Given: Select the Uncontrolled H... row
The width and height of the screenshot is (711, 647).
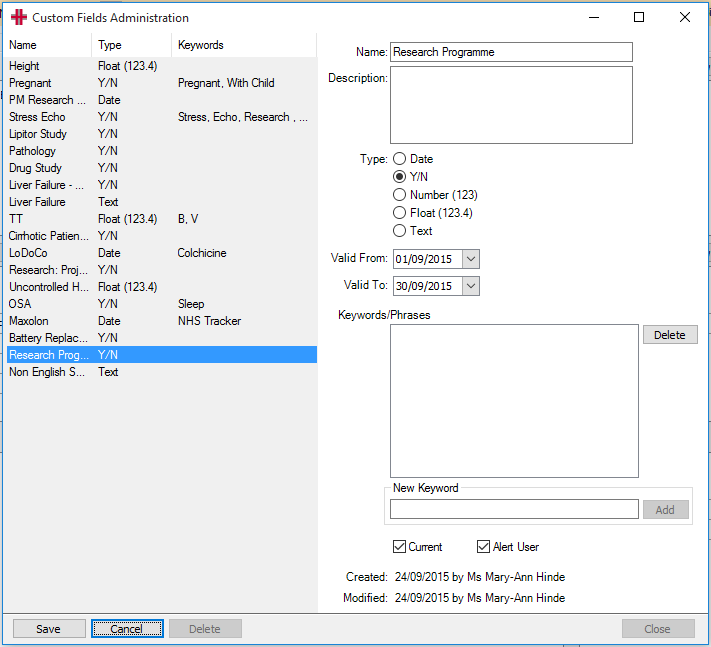Looking at the screenshot, I should pos(161,287).
